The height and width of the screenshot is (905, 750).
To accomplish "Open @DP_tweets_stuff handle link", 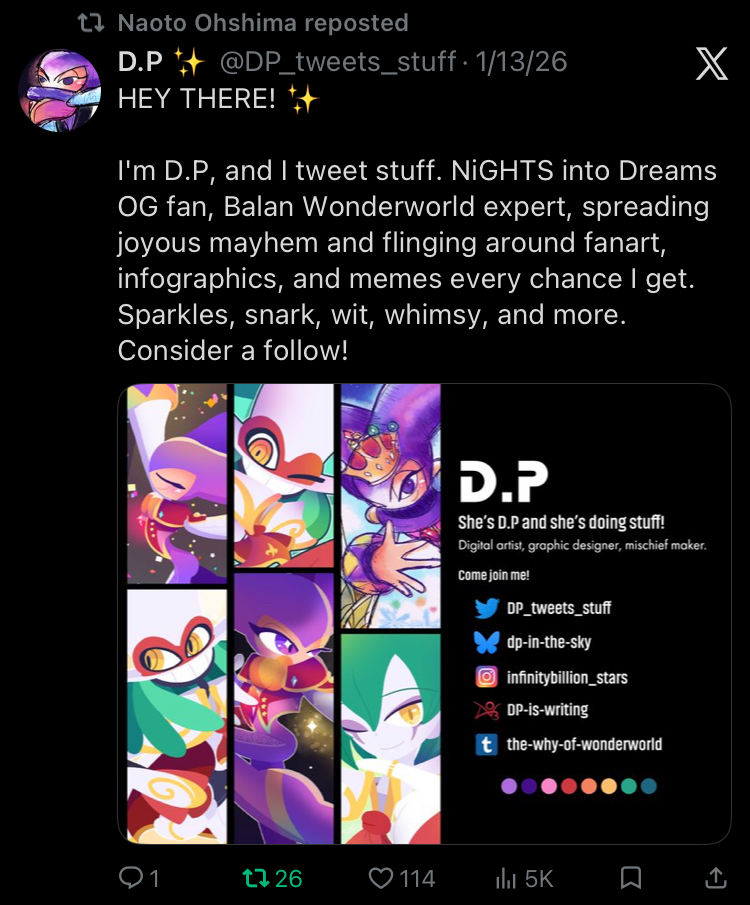I will coord(337,62).
